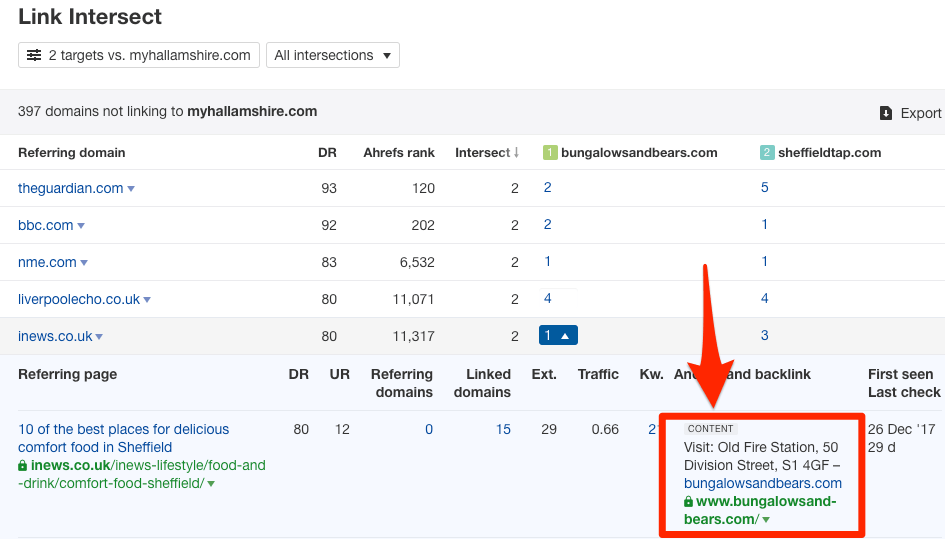Expand the referring page URL dropdown arrow

(x=211, y=484)
